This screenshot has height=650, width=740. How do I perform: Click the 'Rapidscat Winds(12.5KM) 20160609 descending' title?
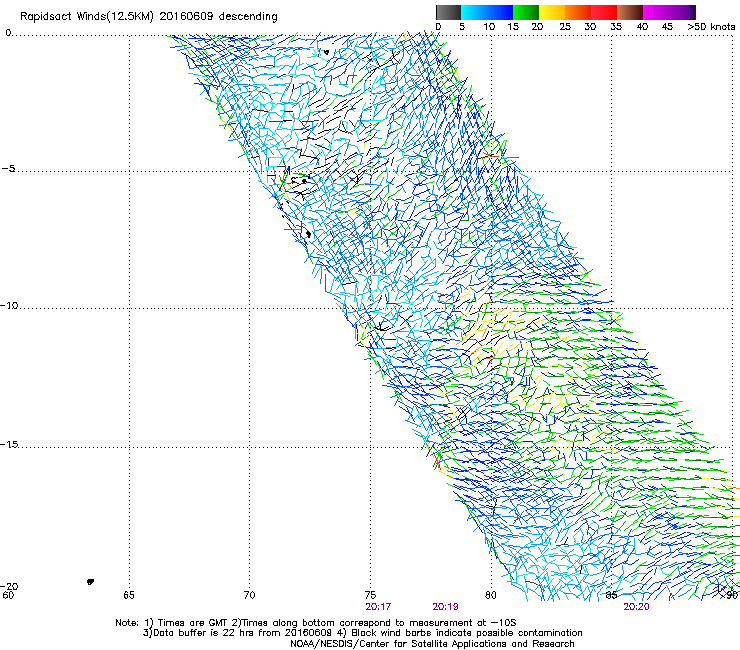point(149,17)
